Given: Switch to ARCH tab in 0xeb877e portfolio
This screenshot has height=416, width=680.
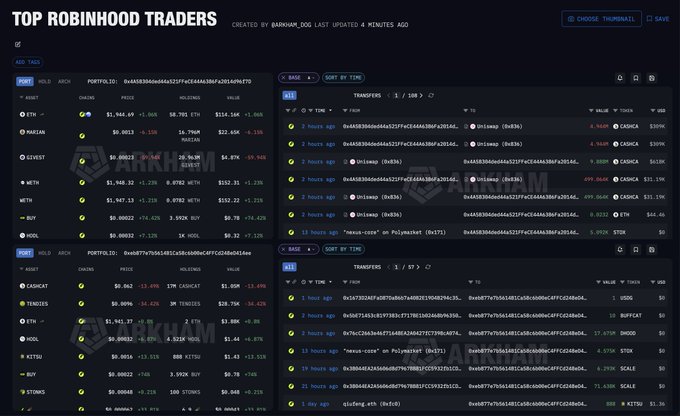Looking at the screenshot, I should pos(64,252).
